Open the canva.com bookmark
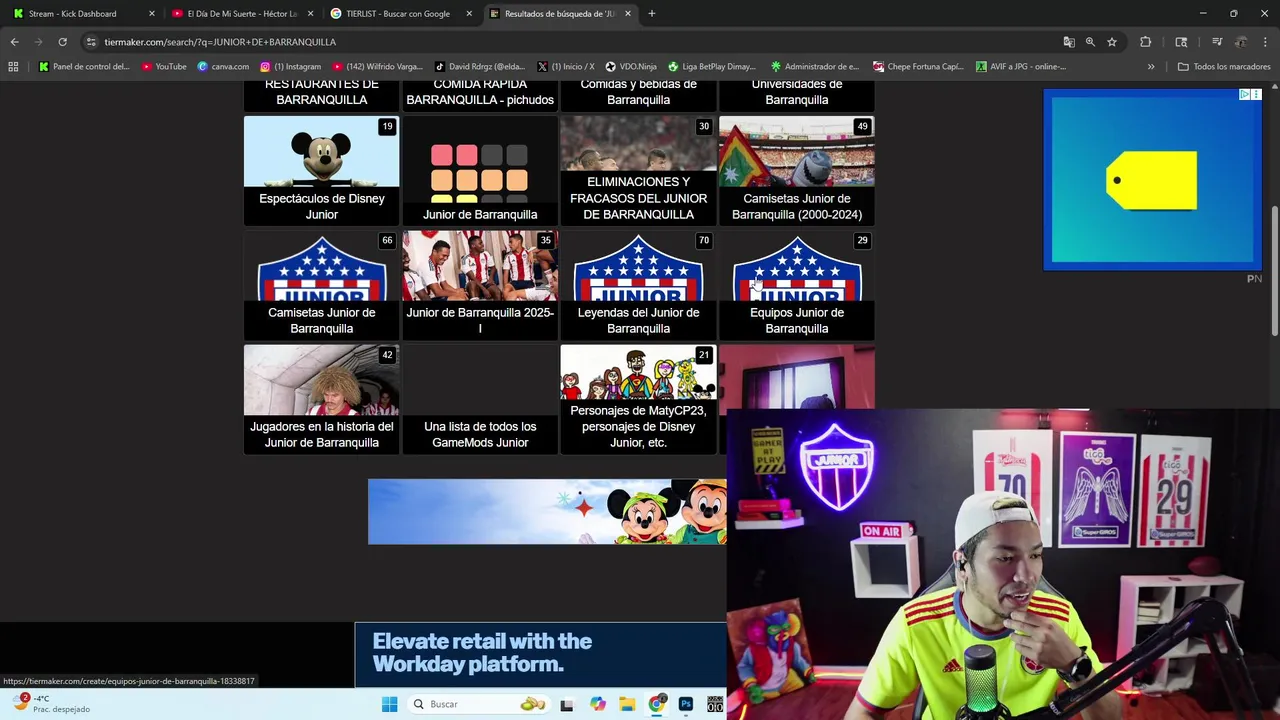 pos(223,67)
